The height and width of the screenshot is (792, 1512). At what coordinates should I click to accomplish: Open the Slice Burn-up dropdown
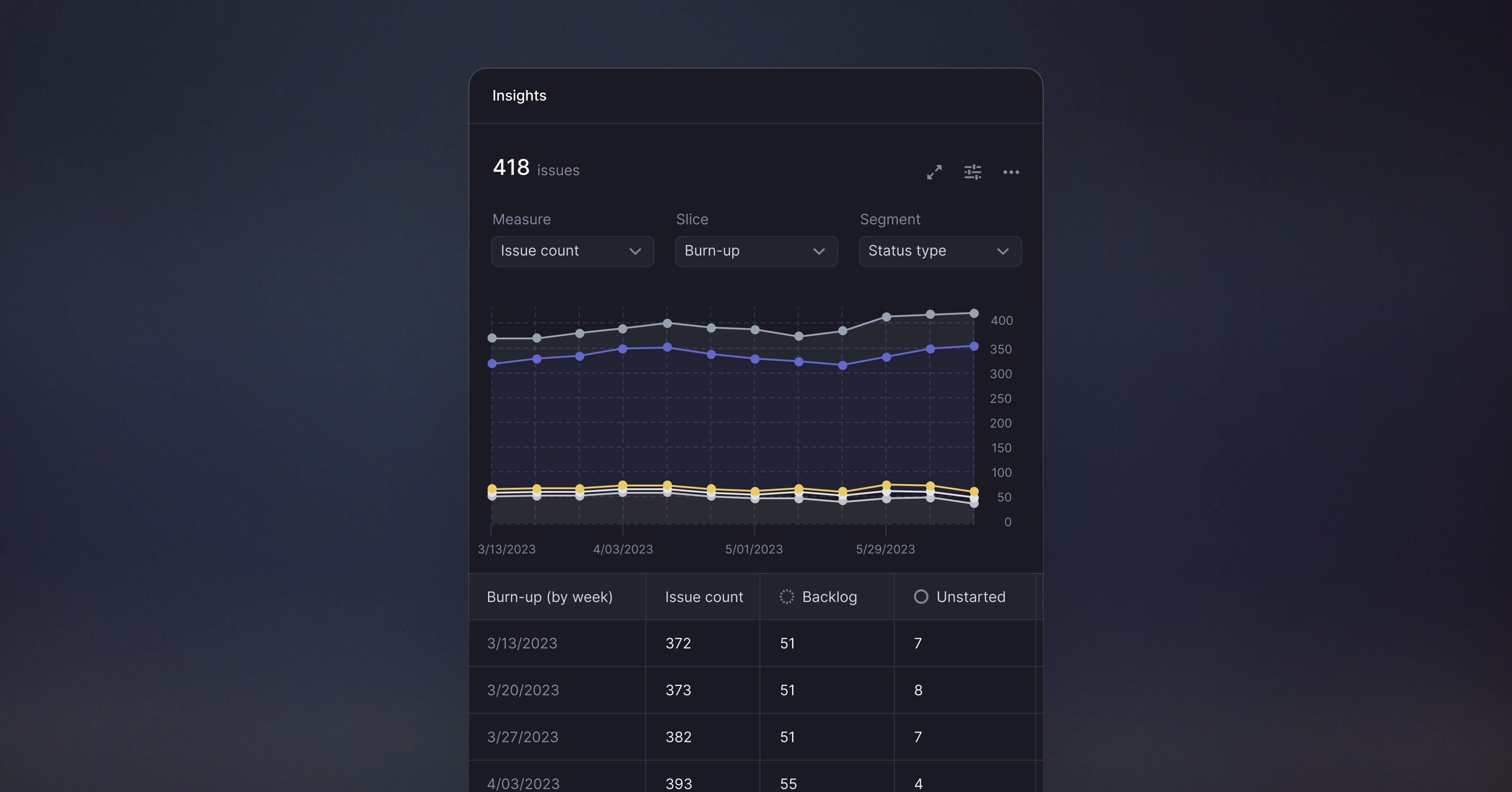coord(756,251)
